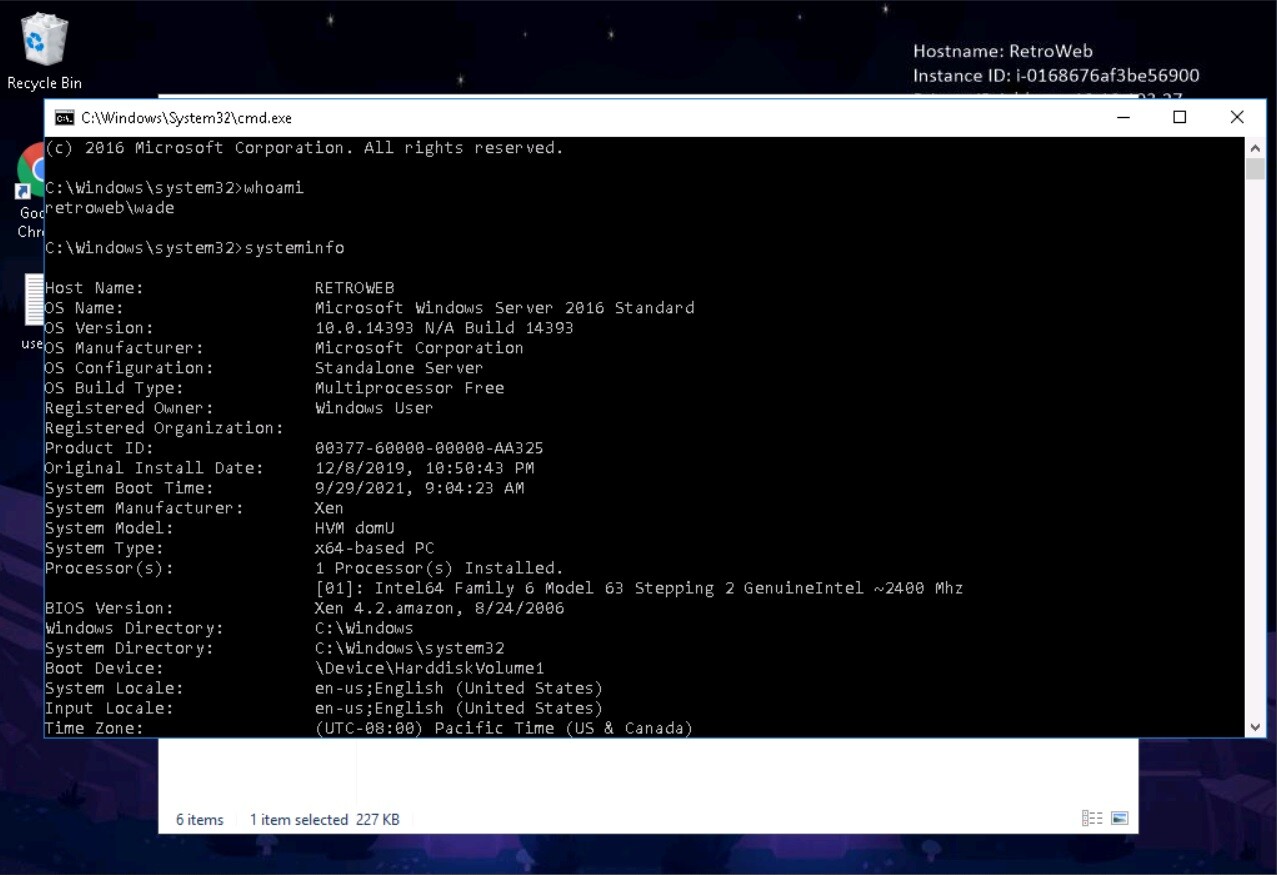Click the Hostname: RetroWeb desktop text
The image size is (1277, 875).
1002,51
